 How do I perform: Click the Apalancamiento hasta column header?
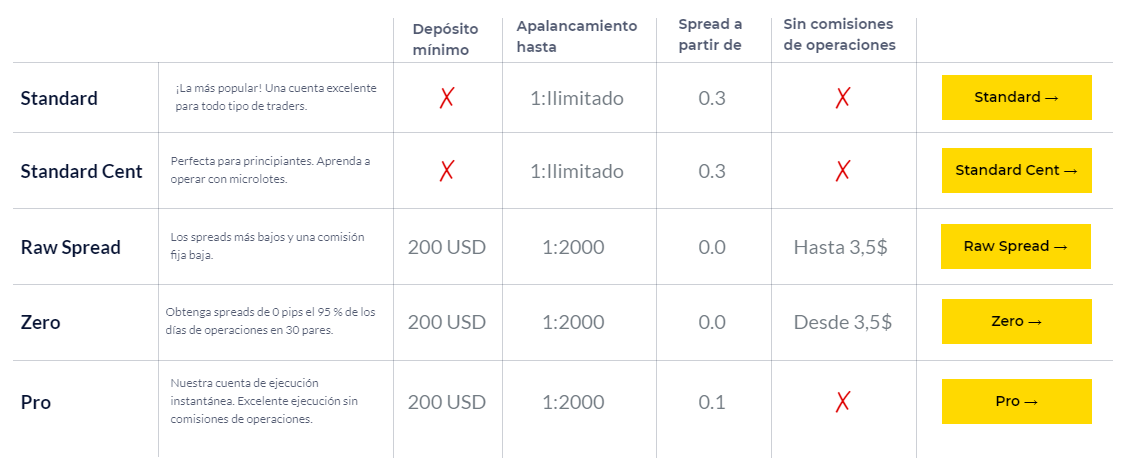[x=577, y=36]
